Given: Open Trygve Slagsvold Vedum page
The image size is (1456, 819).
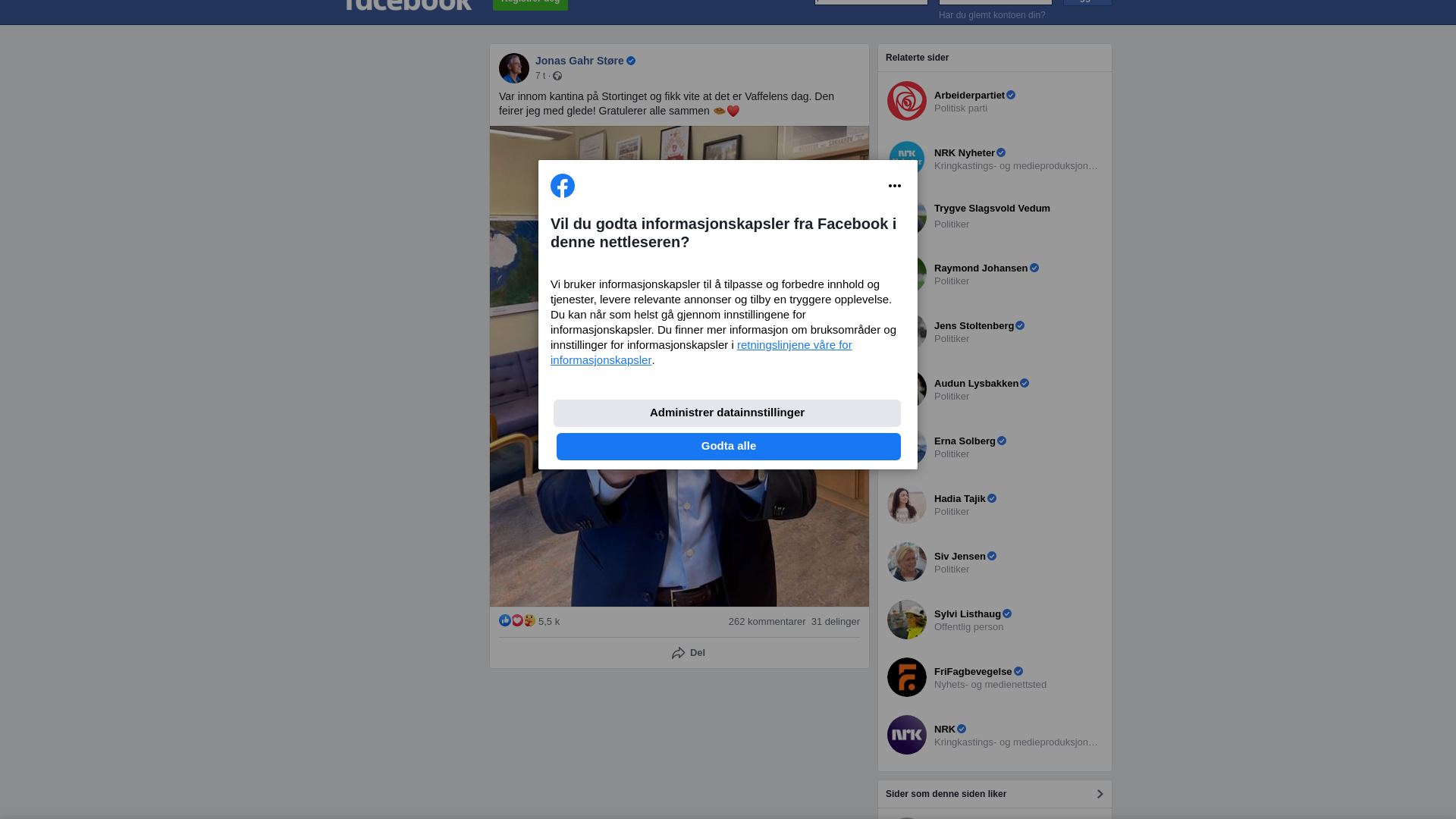Looking at the screenshot, I should coord(992,209).
